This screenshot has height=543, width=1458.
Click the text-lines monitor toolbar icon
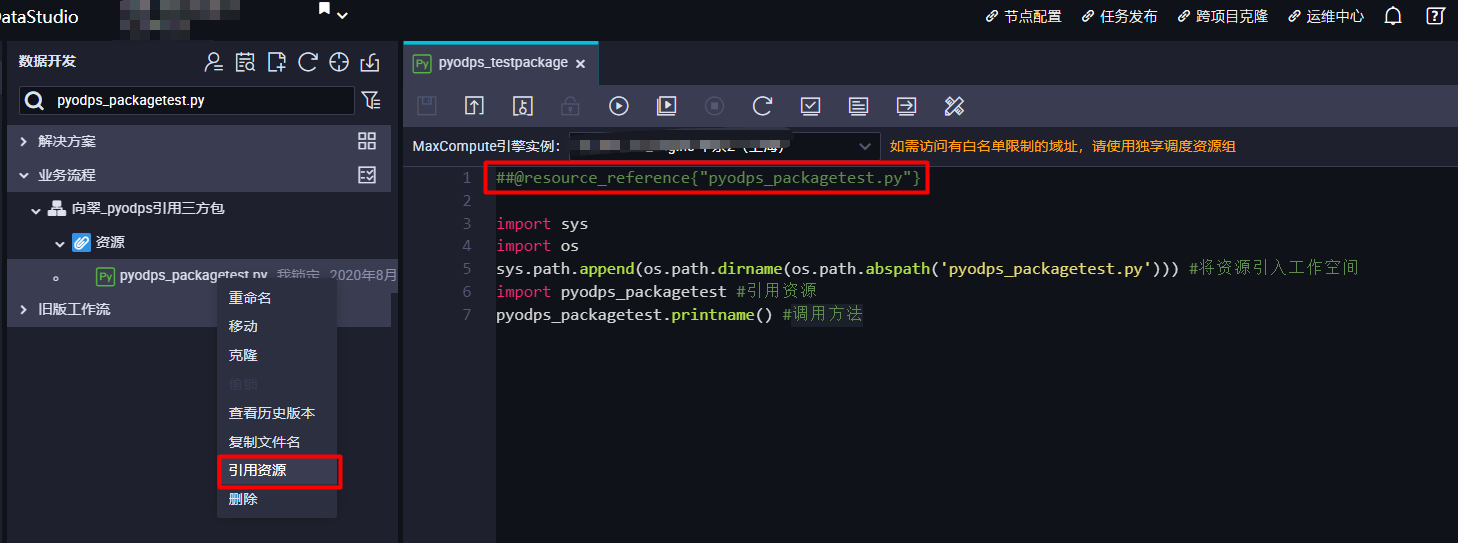coord(858,106)
